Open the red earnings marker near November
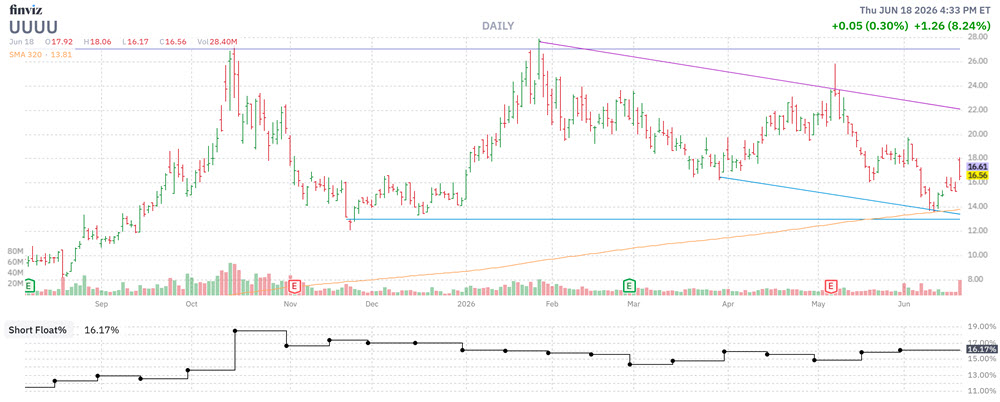 [294, 286]
